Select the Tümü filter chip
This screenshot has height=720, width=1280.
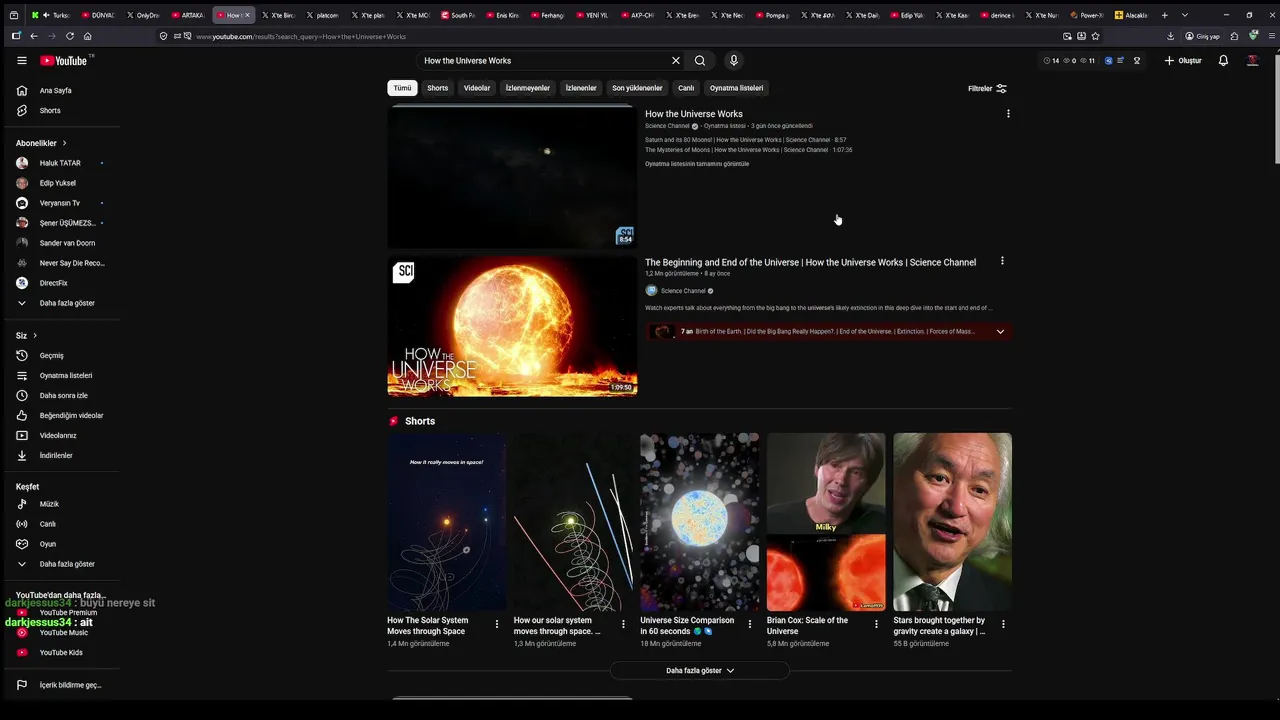coord(402,88)
